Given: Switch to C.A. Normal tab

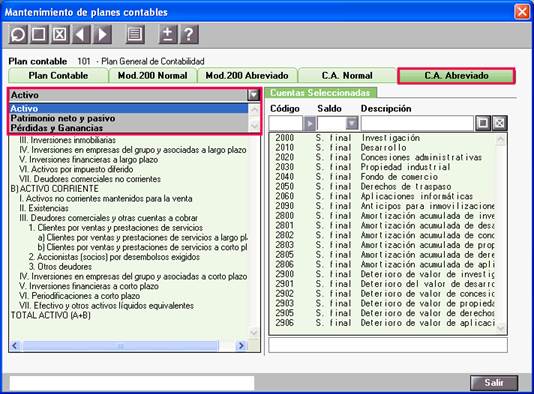Looking at the screenshot, I should [347, 76].
